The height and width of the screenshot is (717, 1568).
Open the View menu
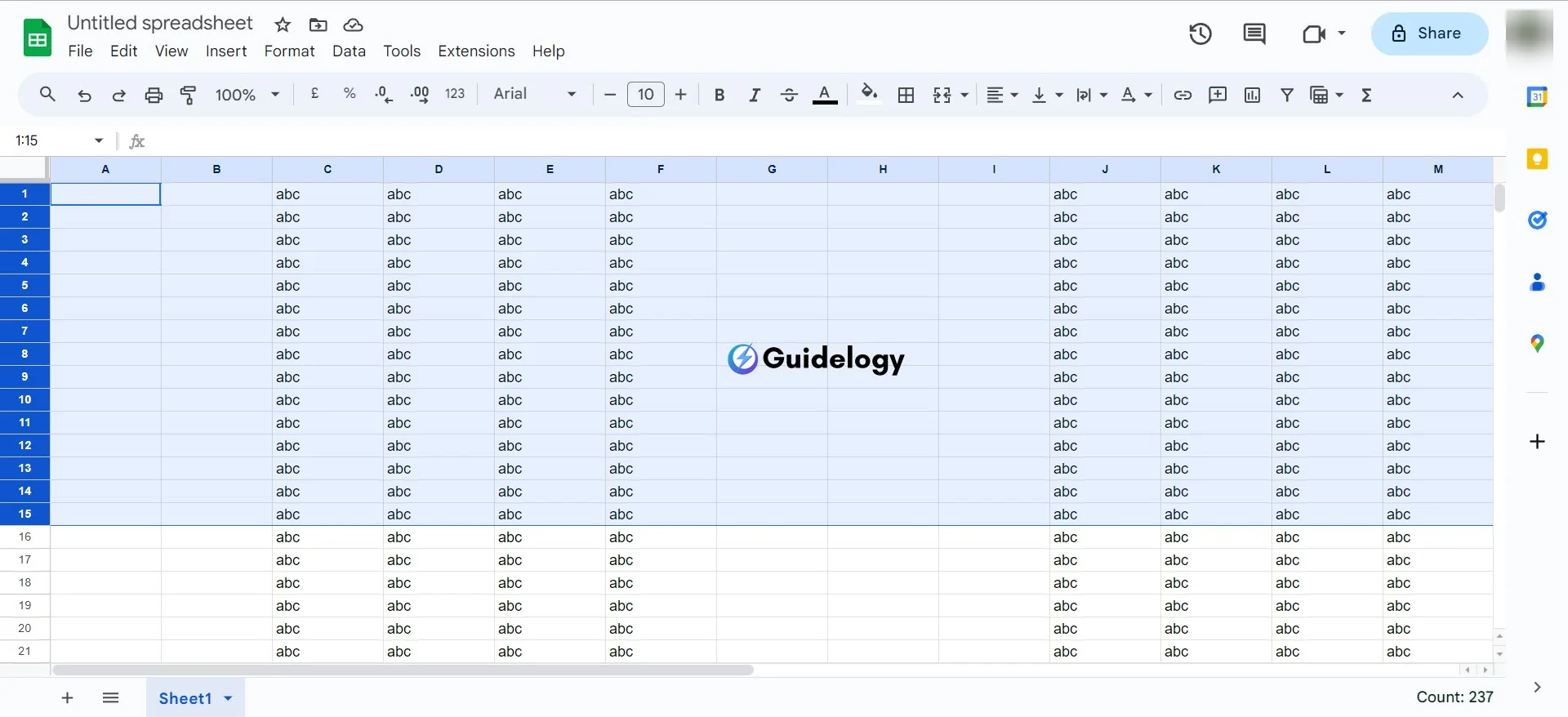pos(171,51)
